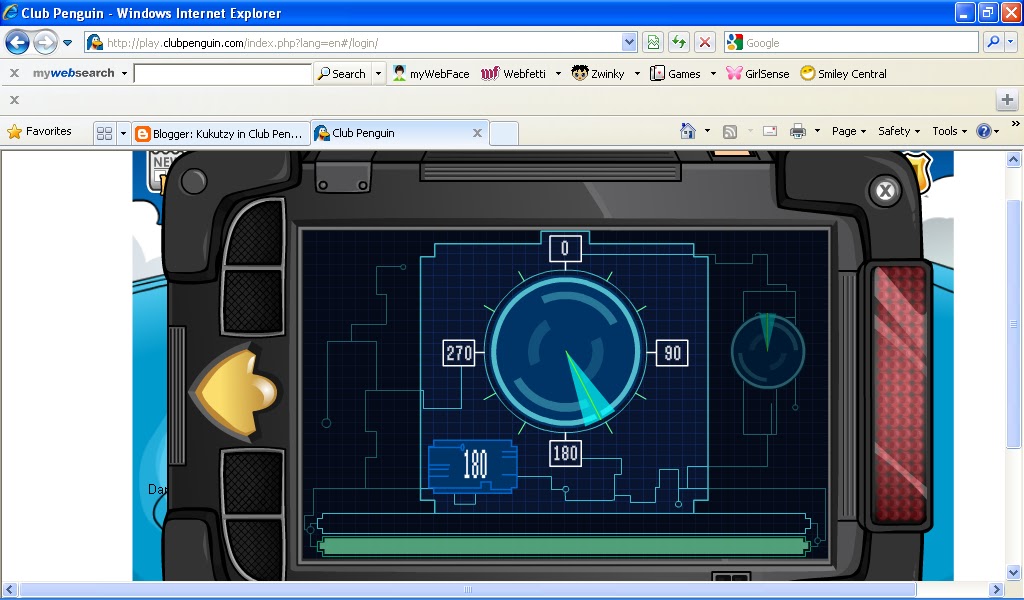This screenshot has height=600, width=1024.
Task: Expand the Webfetti dropdown arrow
Action: 558,74
